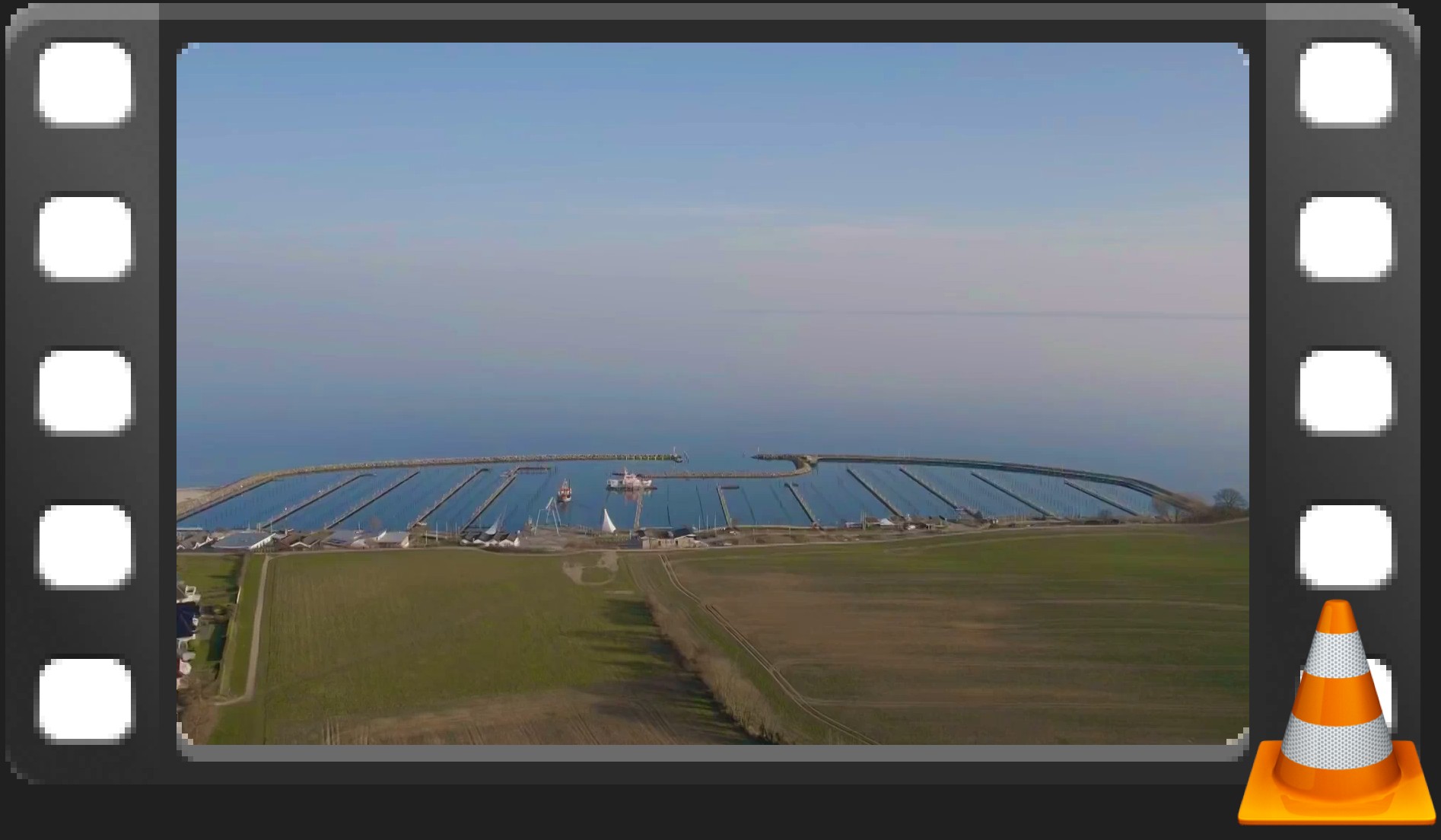Viewport: 1441px width, 840px height.
Task: Click the fourth right film strip hole
Action: (x=1344, y=546)
